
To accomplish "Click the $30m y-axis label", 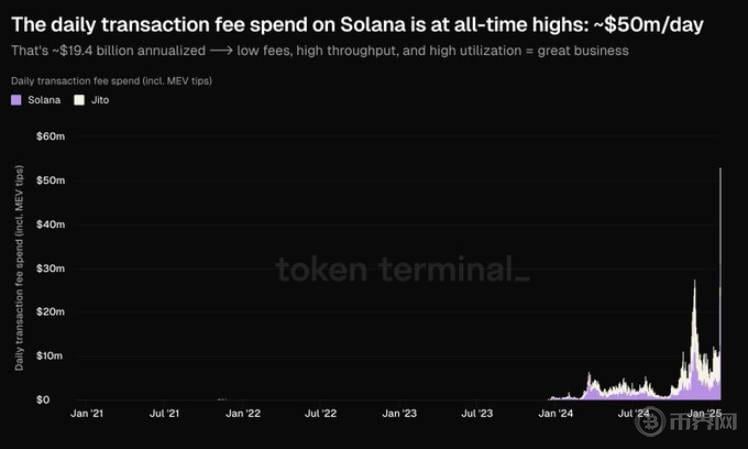I will tap(51, 268).
